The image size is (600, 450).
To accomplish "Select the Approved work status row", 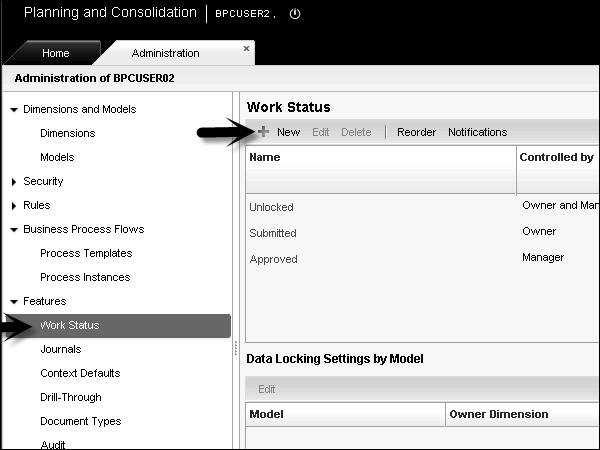I will point(272,259).
